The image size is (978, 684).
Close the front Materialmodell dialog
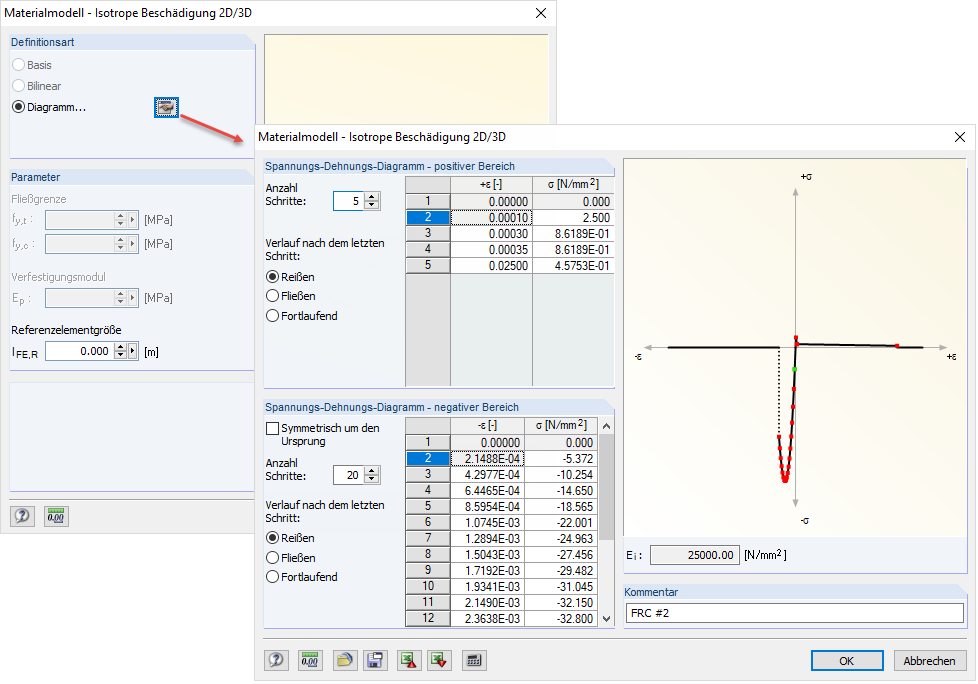(960, 137)
